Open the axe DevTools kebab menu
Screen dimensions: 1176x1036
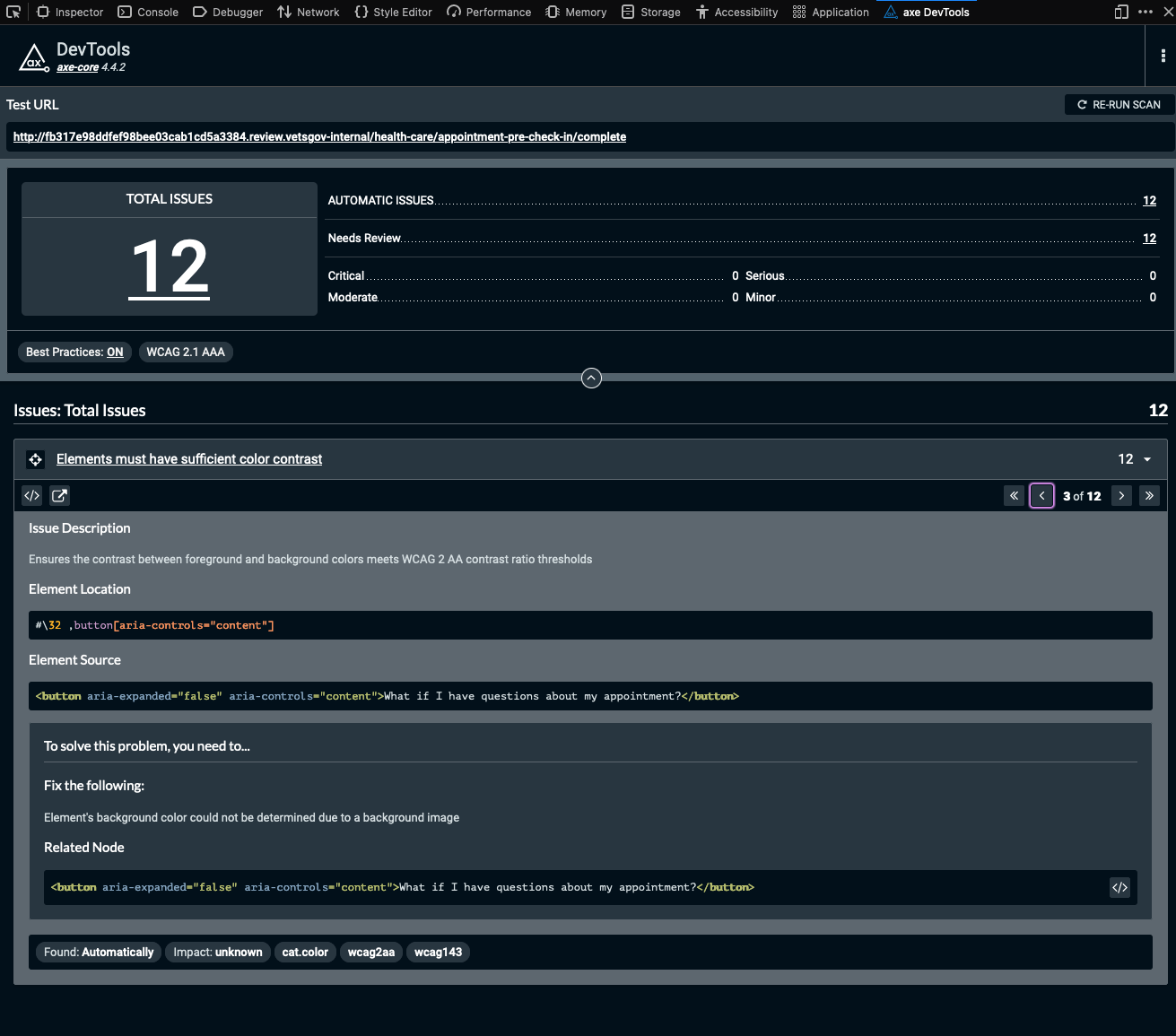pyautogui.click(x=1163, y=56)
